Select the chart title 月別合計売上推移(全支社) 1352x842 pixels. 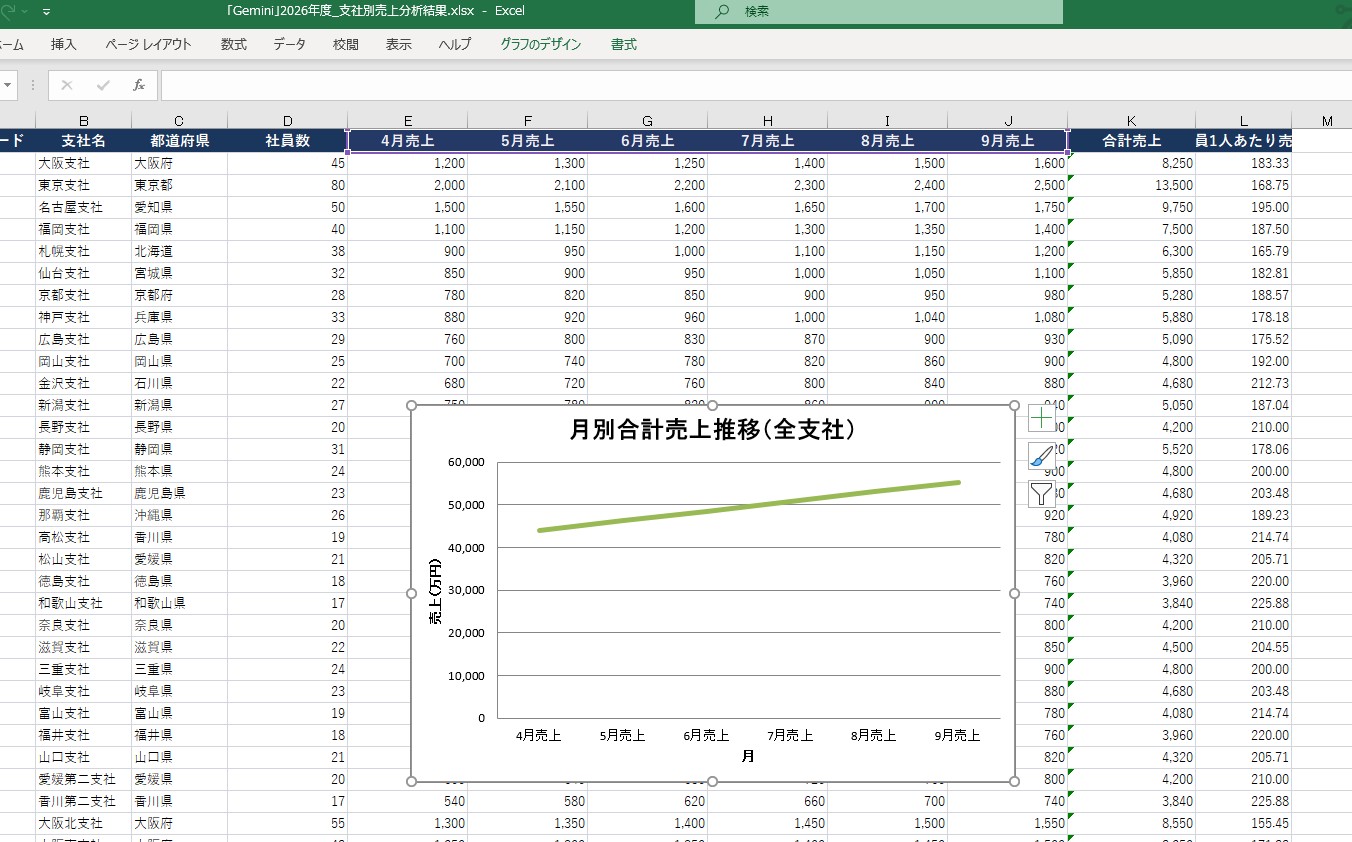pos(712,430)
